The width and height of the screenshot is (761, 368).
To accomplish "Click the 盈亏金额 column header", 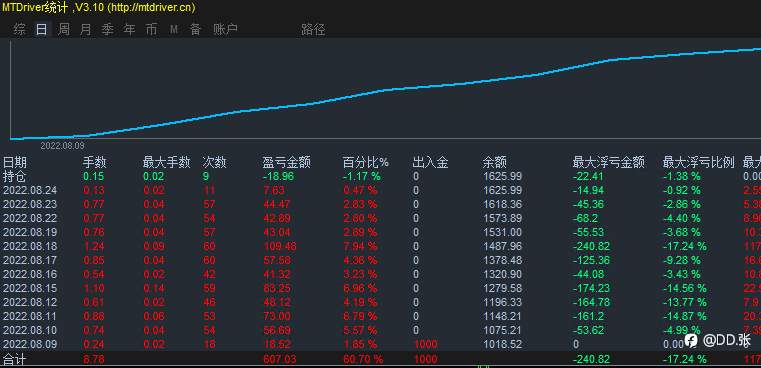I will pyautogui.click(x=286, y=162).
